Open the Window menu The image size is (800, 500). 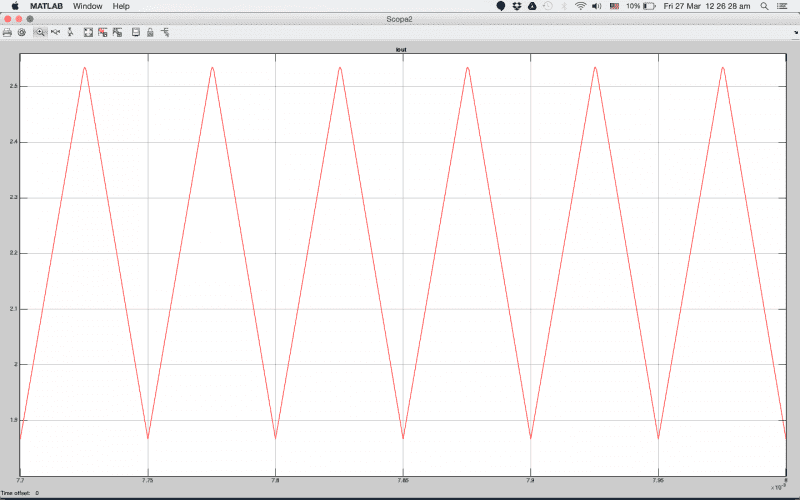(87, 6)
